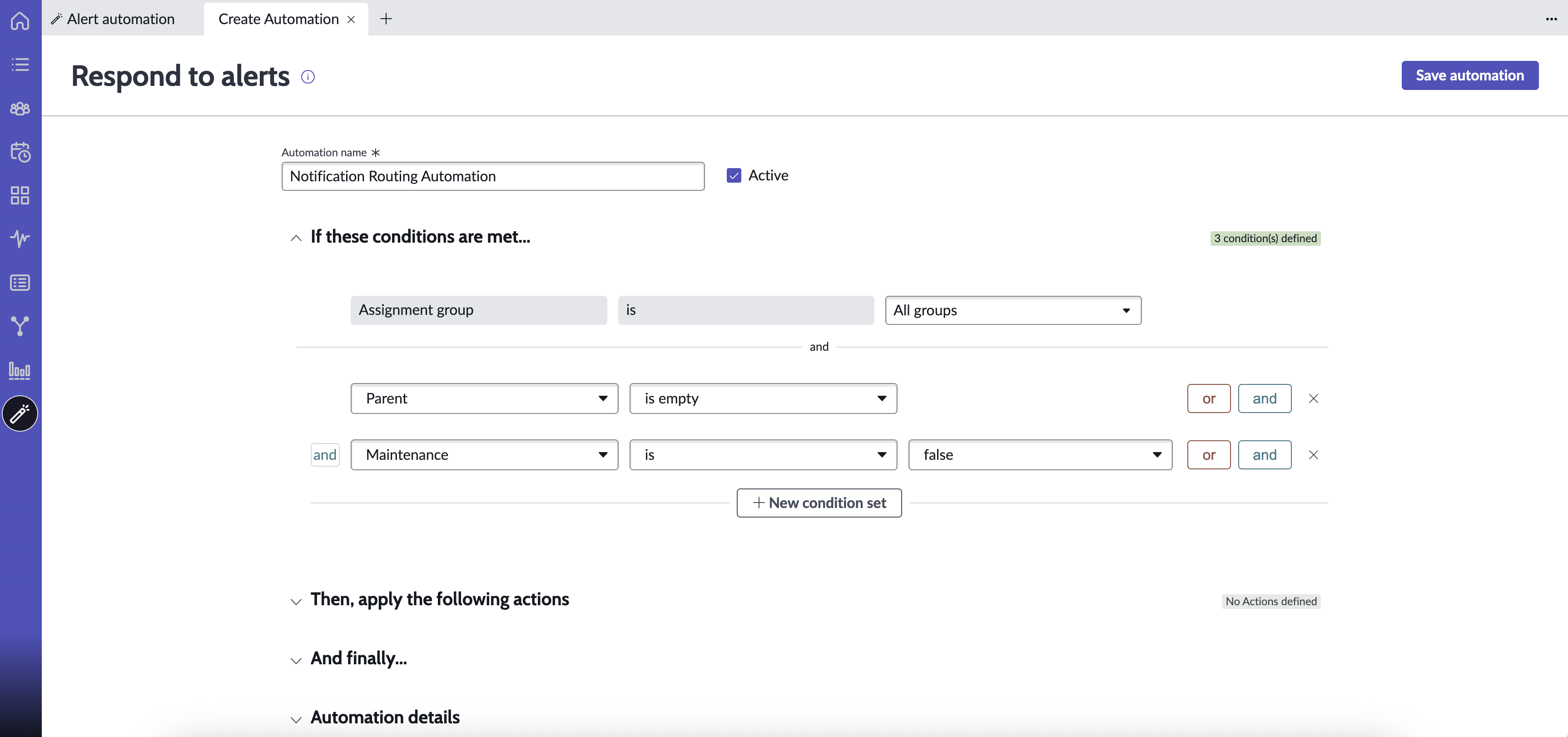The height and width of the screenshot is (737, 1568).
Task: Click 'or' button on Maintenance row
Action: pos(1209,455)
